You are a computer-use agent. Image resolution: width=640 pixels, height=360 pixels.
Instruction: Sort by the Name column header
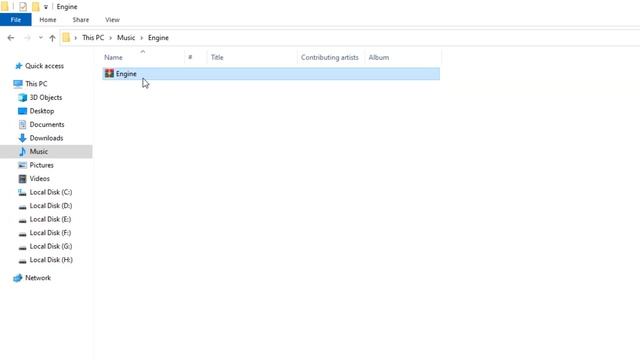point(113,58)
